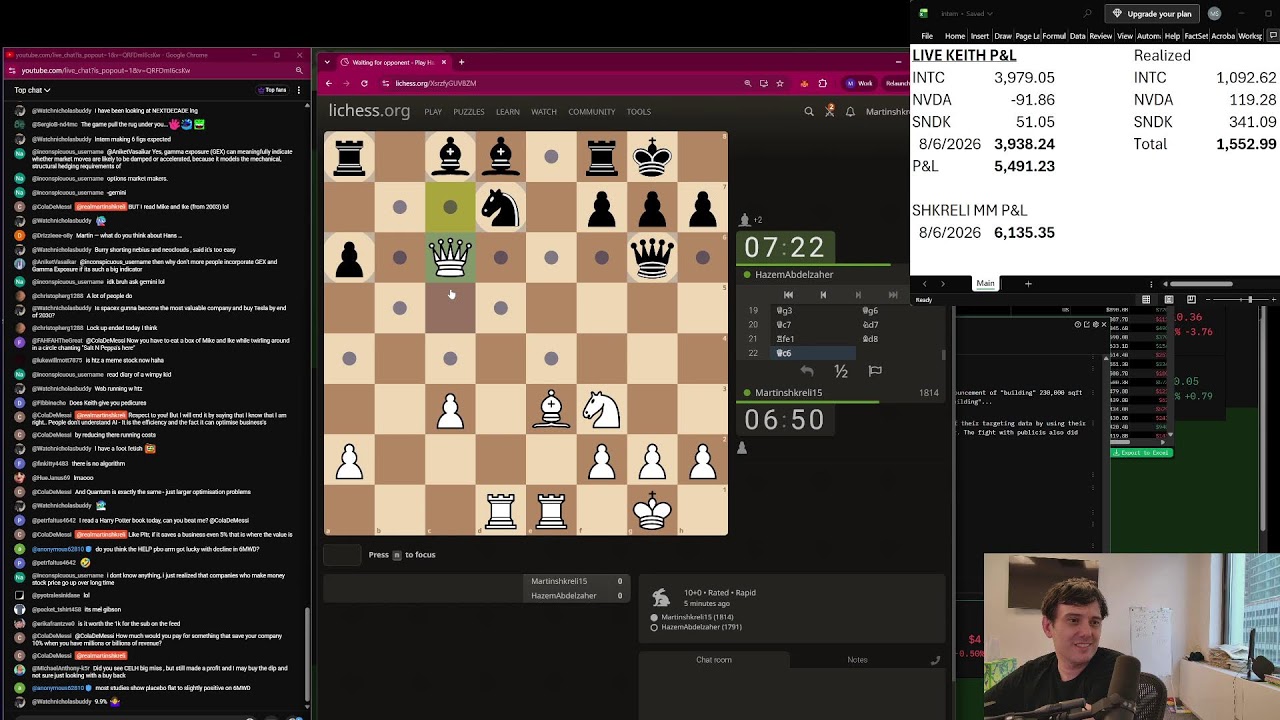Switch to lichess Notes tab

pyautogui.click(x=857, y=660)
